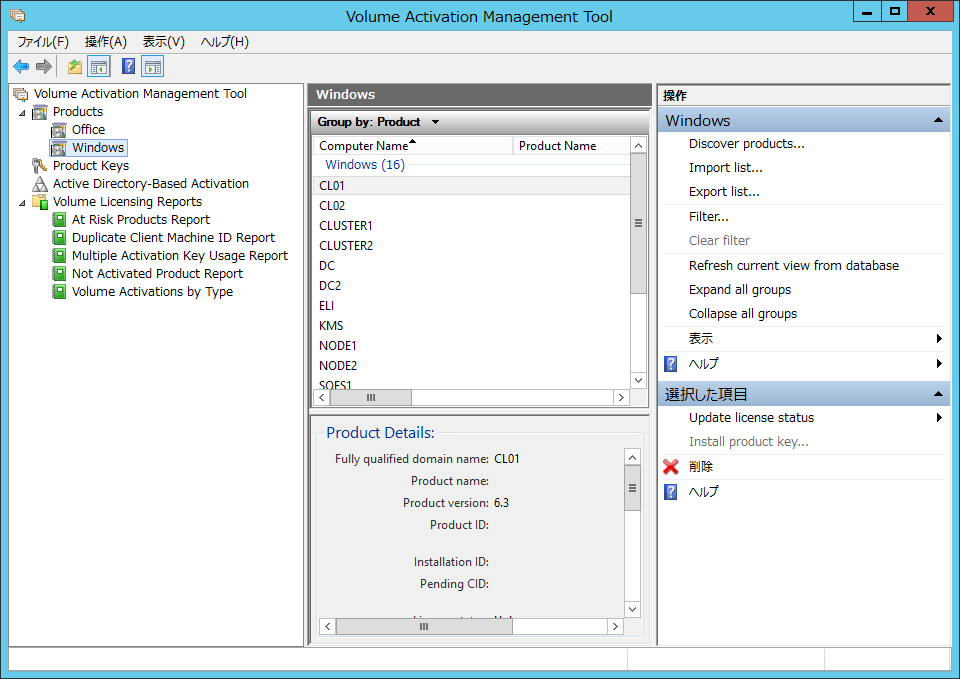Click the Forward arrow toolbar icon
Screen dimensions: 960x679
point(43,66)
